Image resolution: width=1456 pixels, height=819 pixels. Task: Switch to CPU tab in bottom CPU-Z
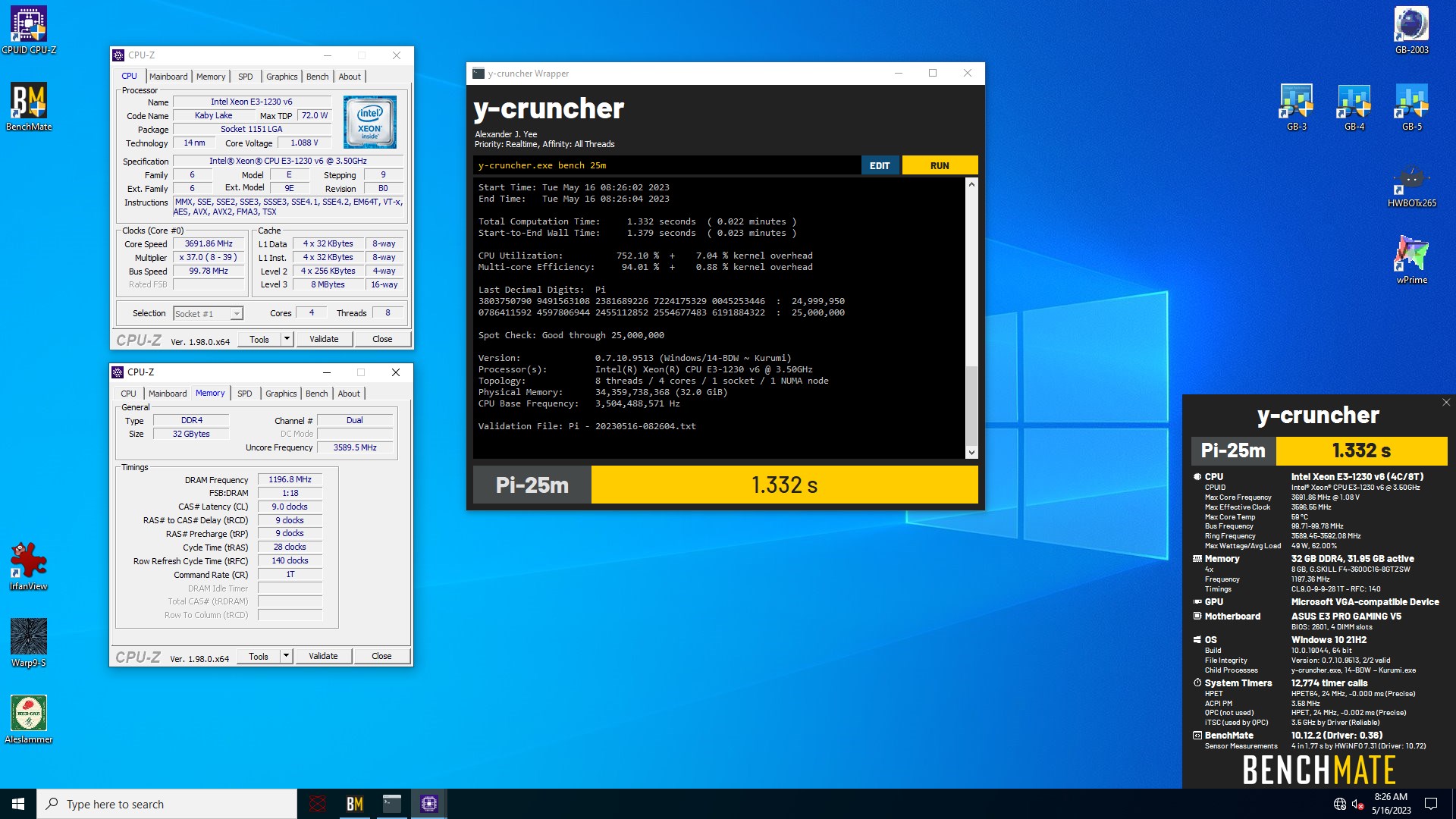[x=129, y=394]
